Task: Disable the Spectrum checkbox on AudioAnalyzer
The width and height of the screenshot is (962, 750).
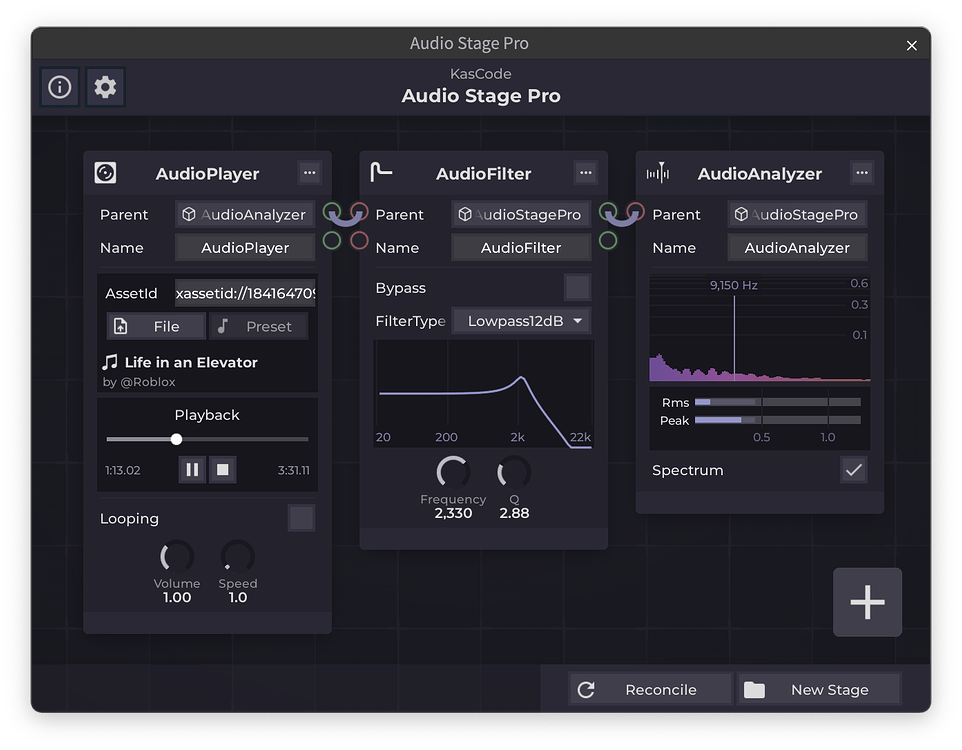Action: pos(852,469)
